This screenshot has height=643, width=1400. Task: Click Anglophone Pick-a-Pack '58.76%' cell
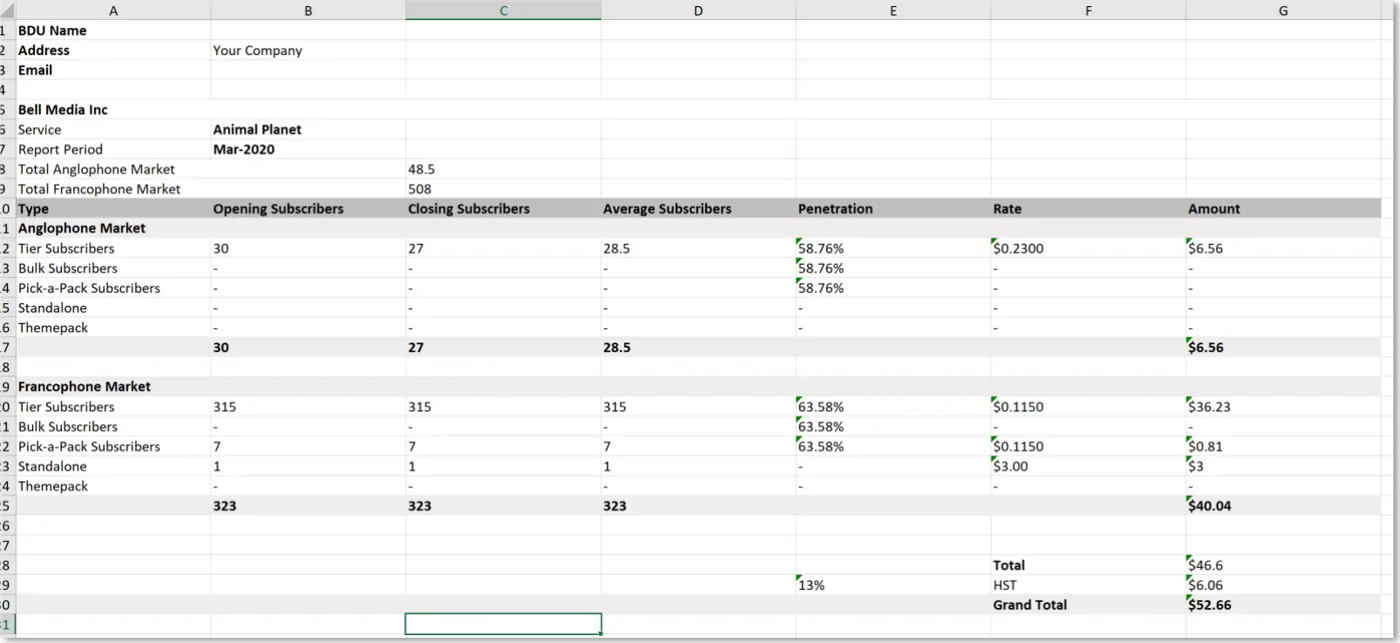click(x=893, y=288)
